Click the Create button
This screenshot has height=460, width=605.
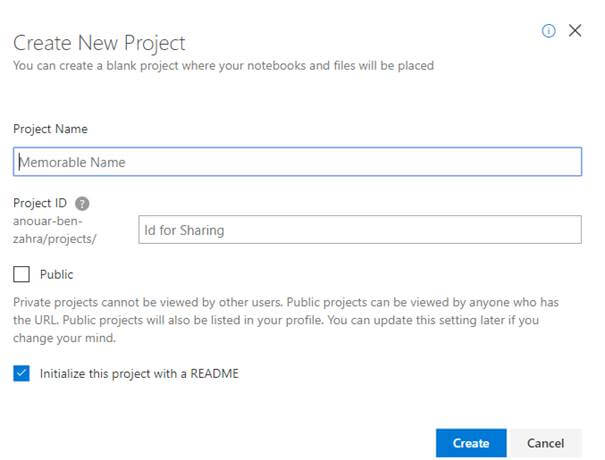point(471,443)
